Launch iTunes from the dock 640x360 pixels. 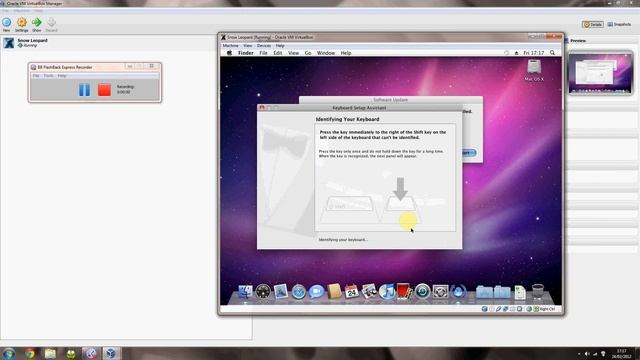387,291
